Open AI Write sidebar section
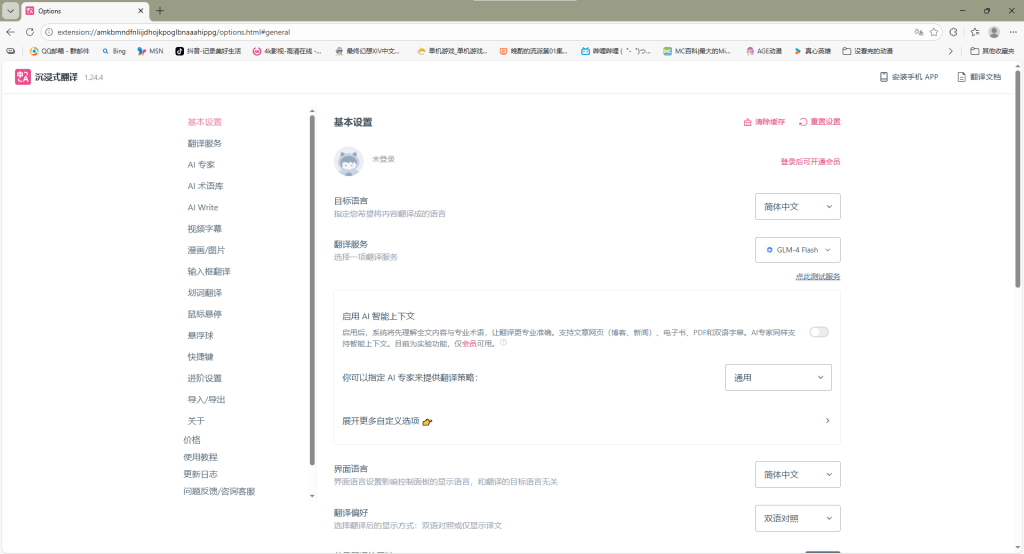The height and width of the screenshot is (554, 1024). 202,207
